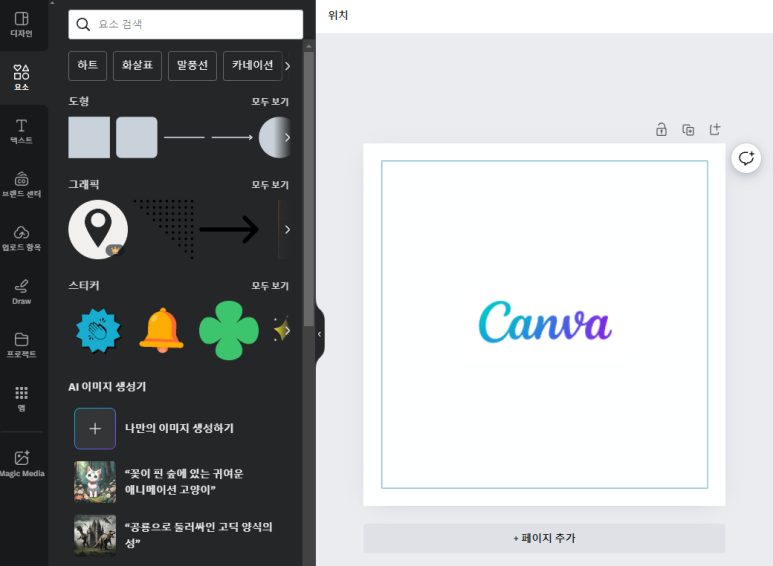Show next stickers in 스티커 row
Viewport: 773px width, 566px height.
pos(287,330)
